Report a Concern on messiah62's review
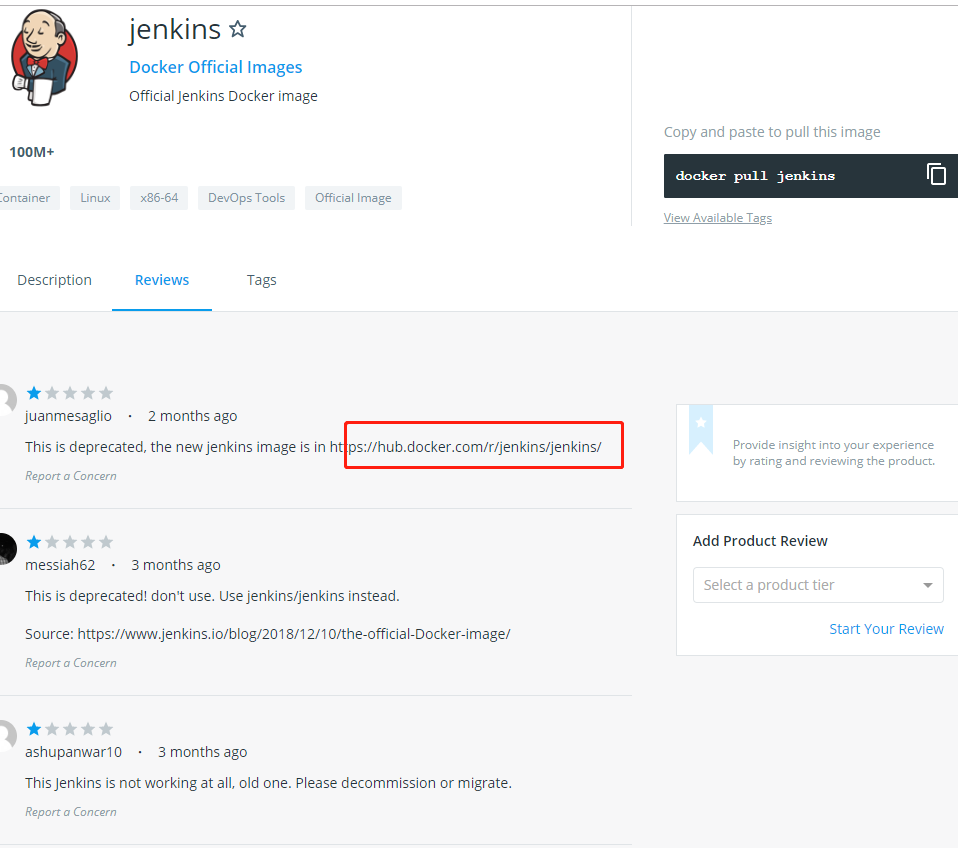This screenshot has height=848, width=958. tap(71, 663)
